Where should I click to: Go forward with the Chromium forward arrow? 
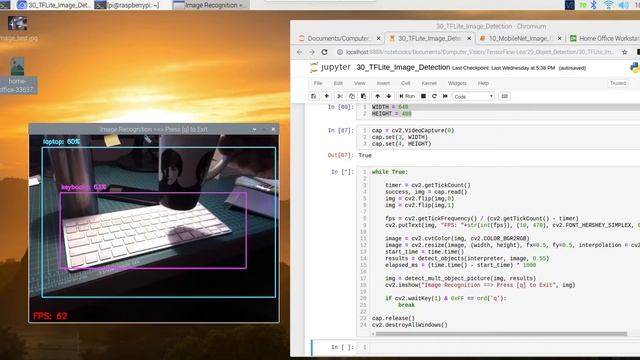coord(312,52)
